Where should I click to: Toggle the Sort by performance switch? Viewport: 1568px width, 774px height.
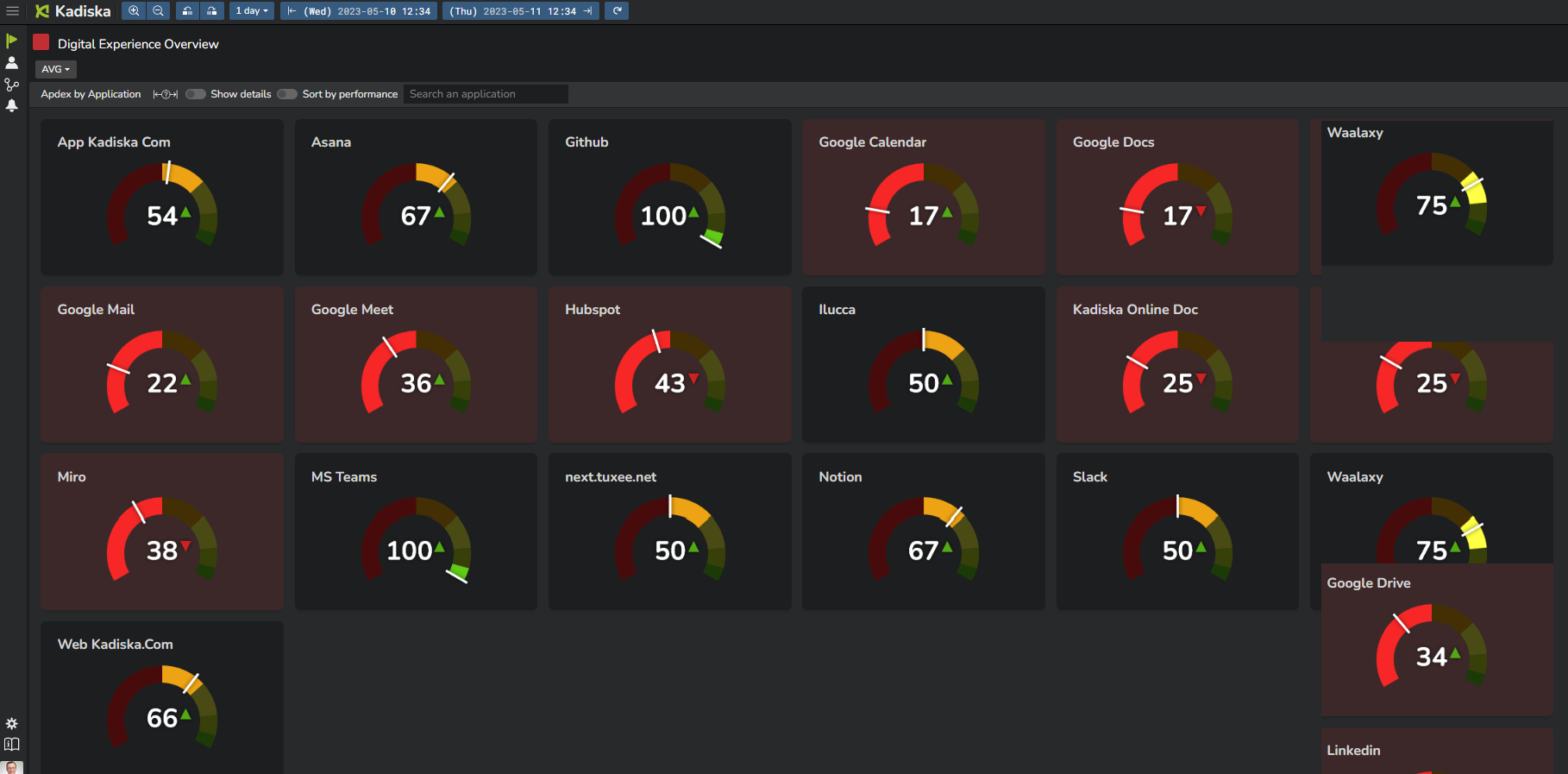287,94
